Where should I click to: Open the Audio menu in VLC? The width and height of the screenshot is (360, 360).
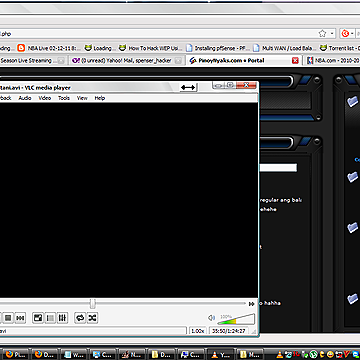point(25,98)
